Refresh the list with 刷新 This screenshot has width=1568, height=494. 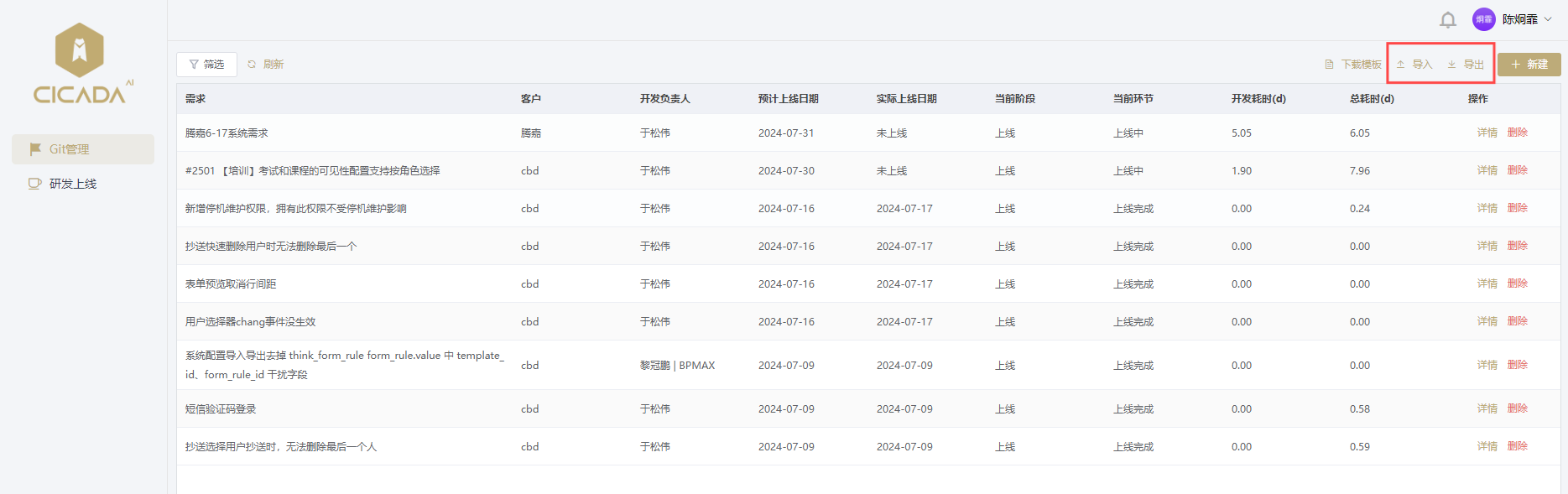click(x=266, y=65)
